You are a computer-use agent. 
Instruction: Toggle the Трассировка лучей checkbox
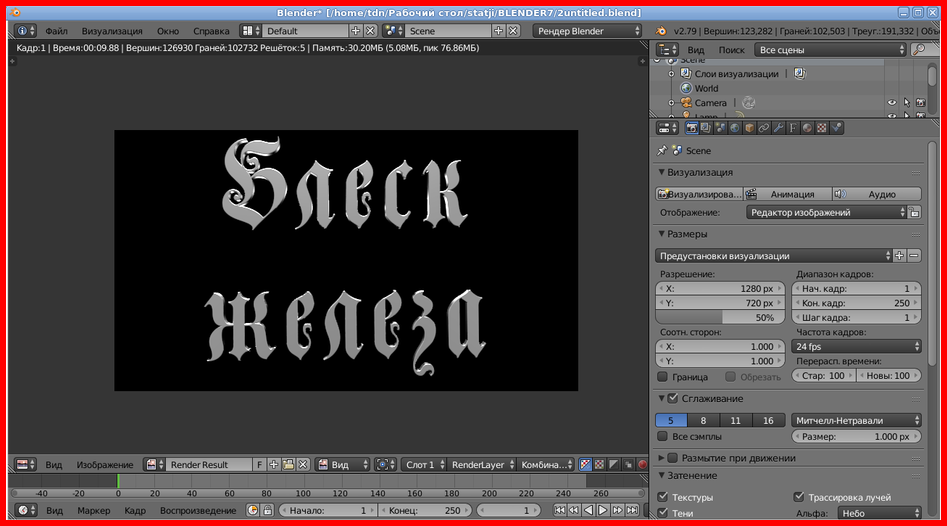(x=799, y=497)
